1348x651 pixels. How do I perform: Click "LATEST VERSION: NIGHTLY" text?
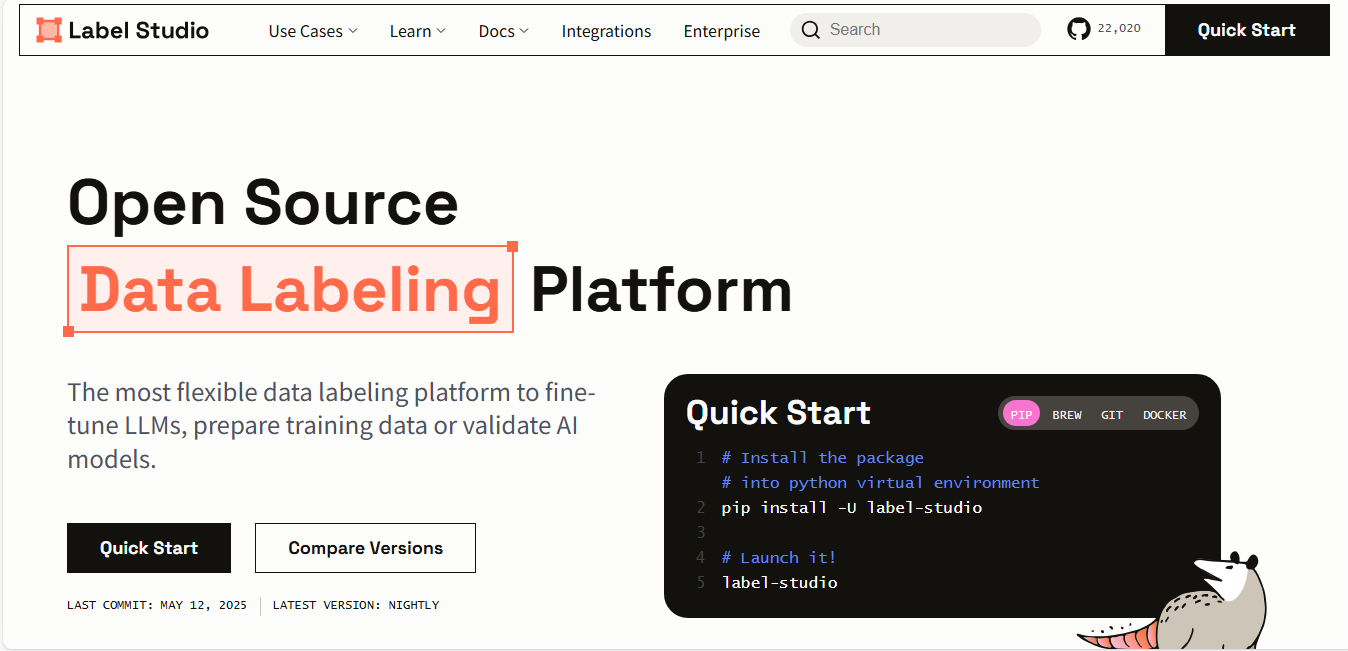(356, 605)
